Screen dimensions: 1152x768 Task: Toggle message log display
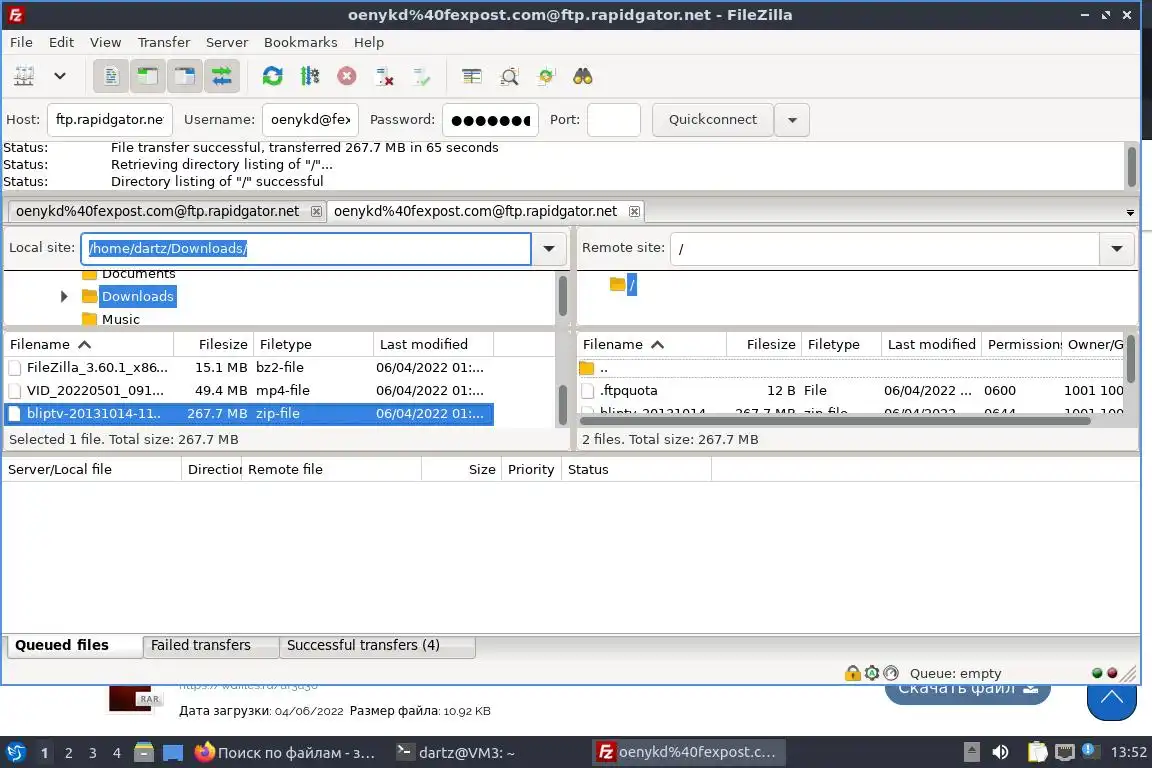[x=111, y=76]
